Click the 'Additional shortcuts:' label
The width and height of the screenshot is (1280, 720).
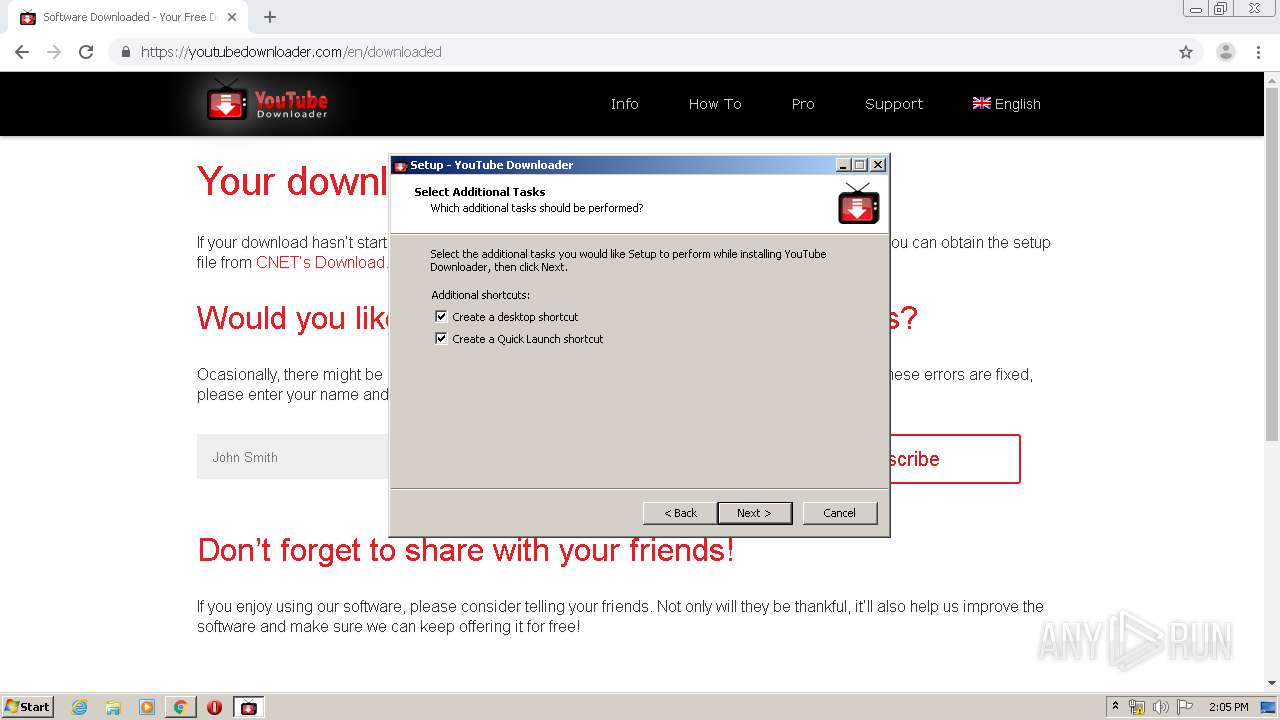point(481,295)
